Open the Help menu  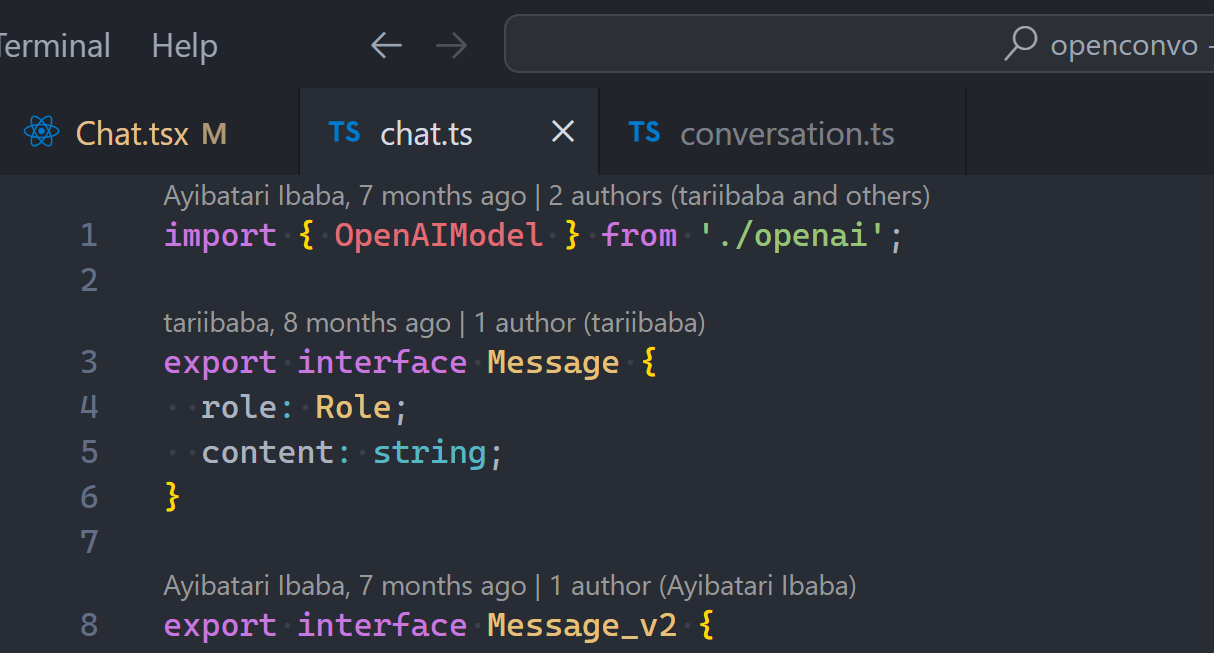pyautogui.click(x=184, y=46)
